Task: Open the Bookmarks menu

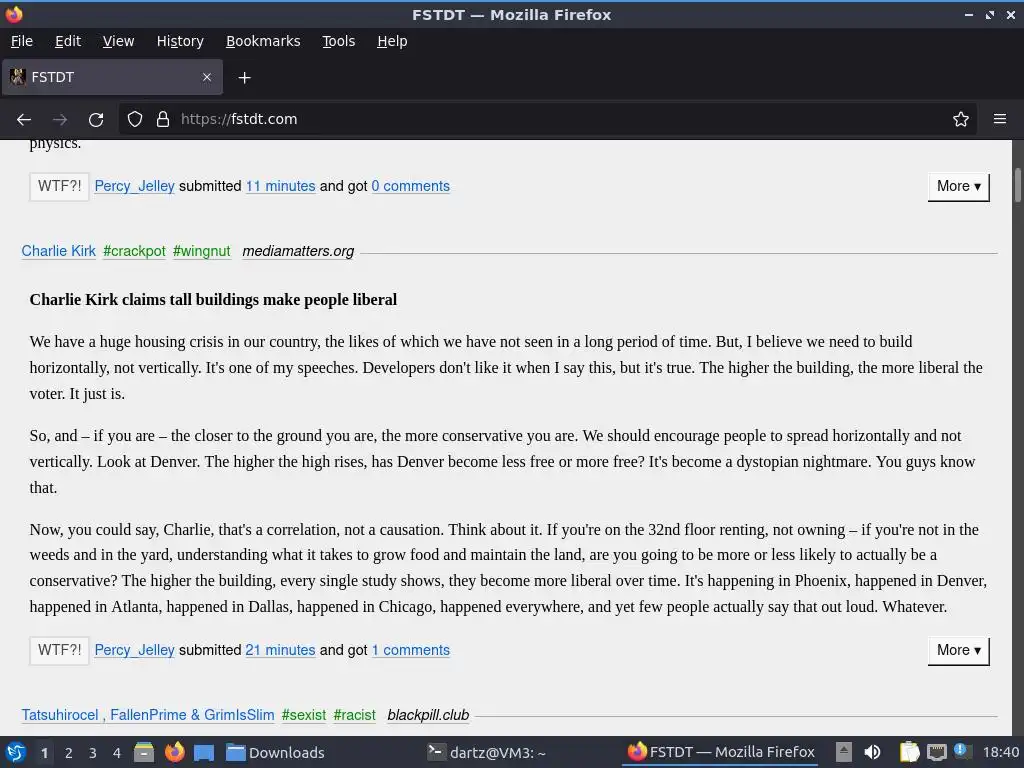Action: point(263,41)
